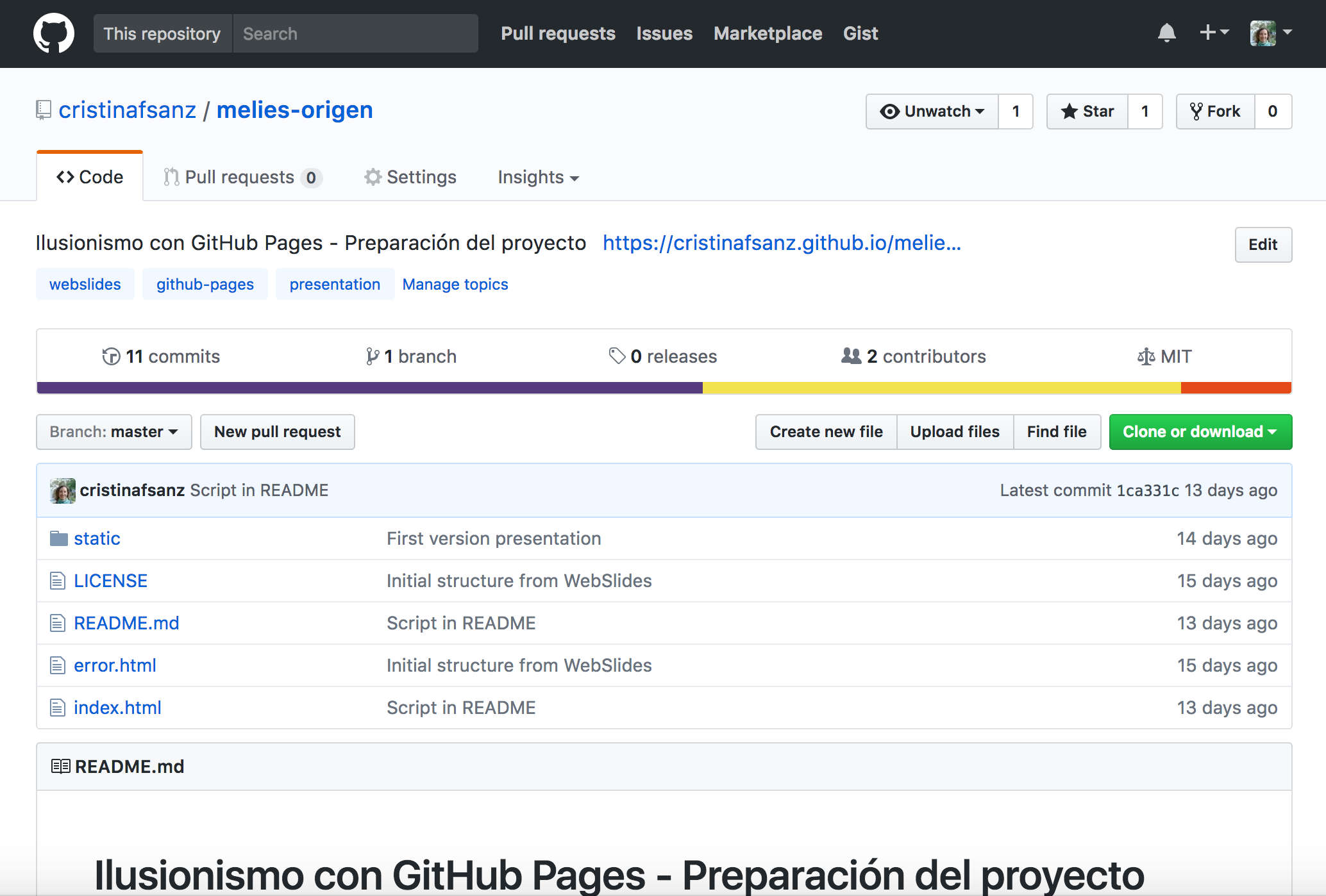Click the license scale icon beside MIT

[x=1146, y=356]
